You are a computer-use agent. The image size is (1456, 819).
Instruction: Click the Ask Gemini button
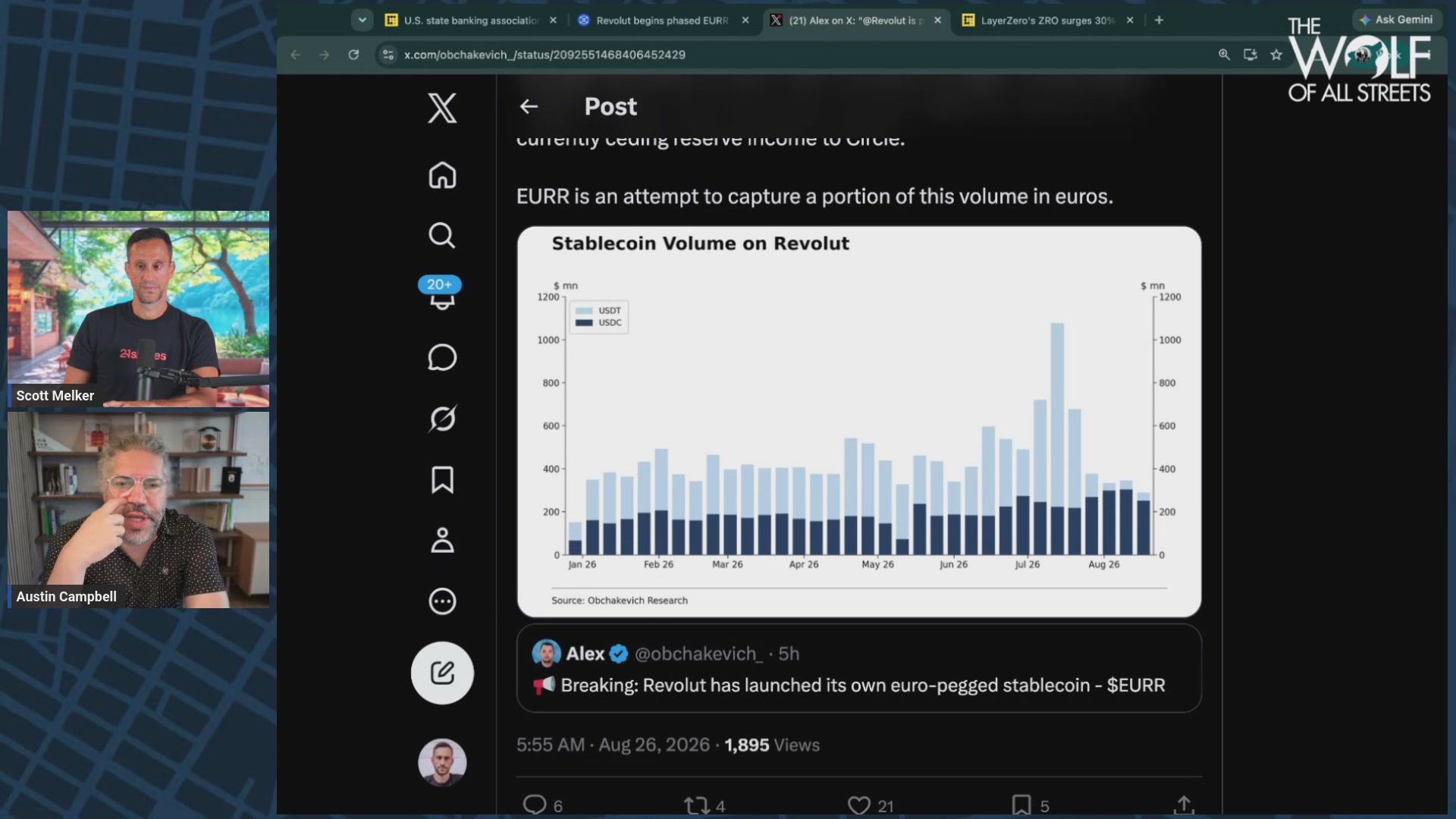click(1396, 20)
